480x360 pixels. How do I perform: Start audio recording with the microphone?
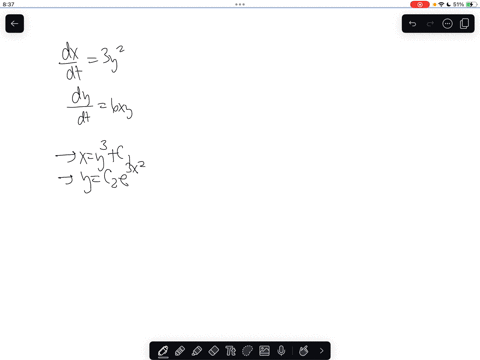pyautogui.click(x=281, y=351)
